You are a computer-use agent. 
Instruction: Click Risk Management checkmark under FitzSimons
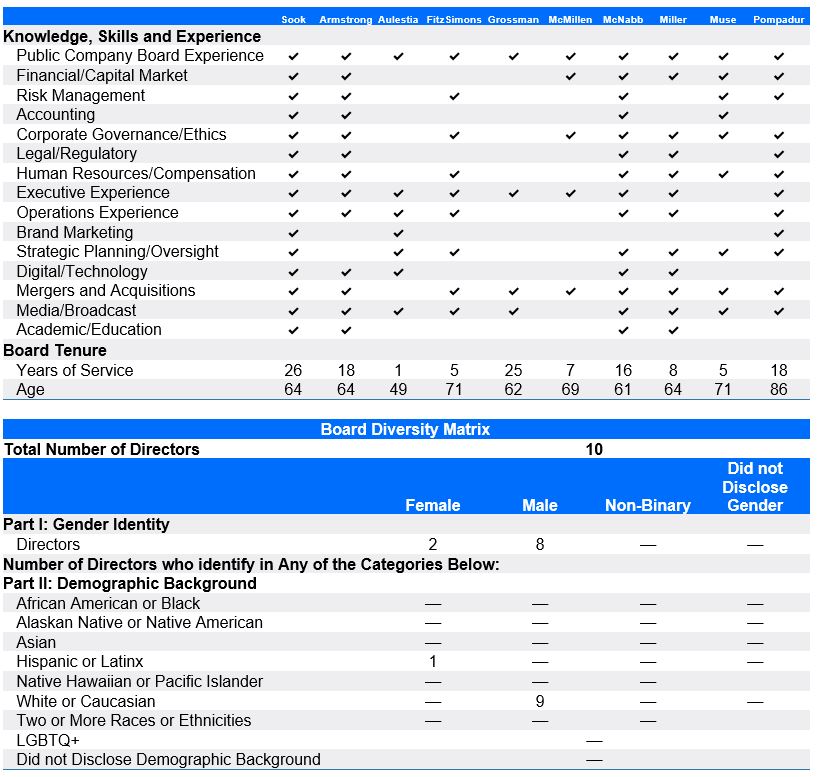pos(454,96)
